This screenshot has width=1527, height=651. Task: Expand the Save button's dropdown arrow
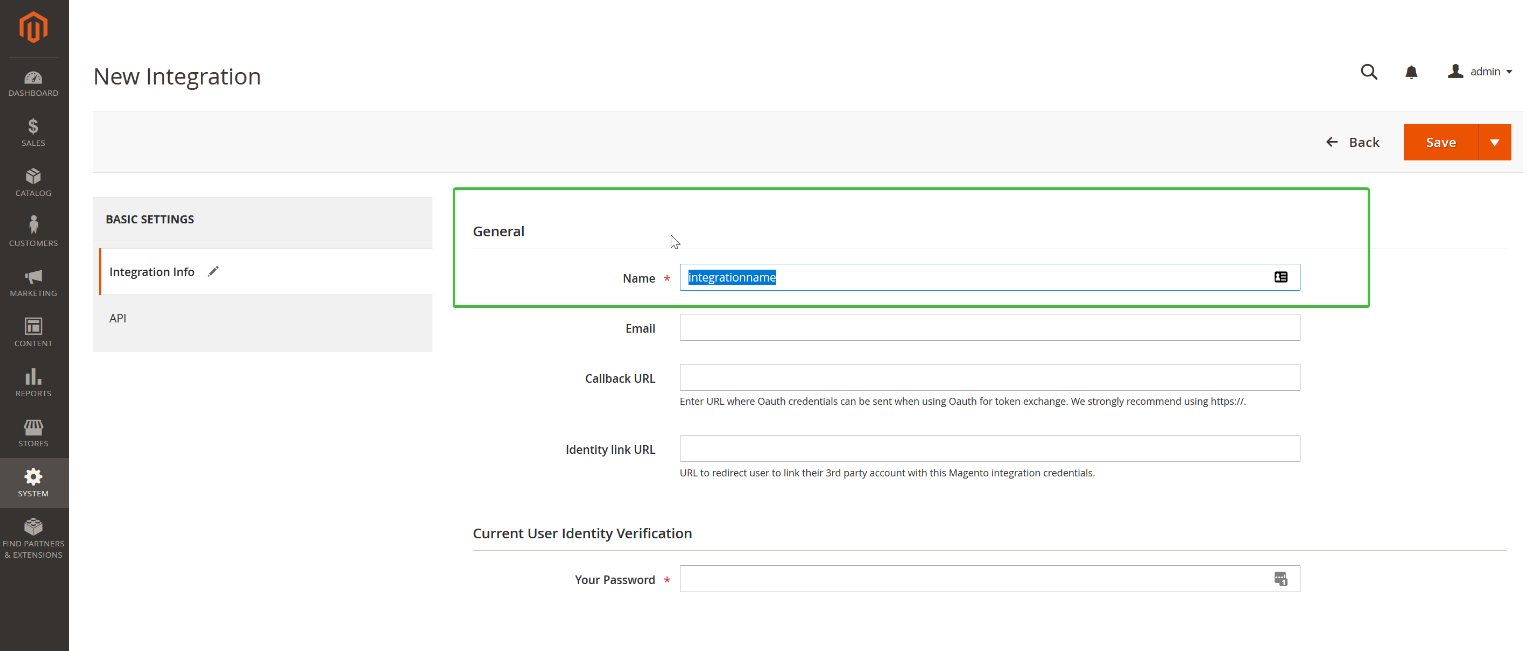click(x=1496, y=141)
